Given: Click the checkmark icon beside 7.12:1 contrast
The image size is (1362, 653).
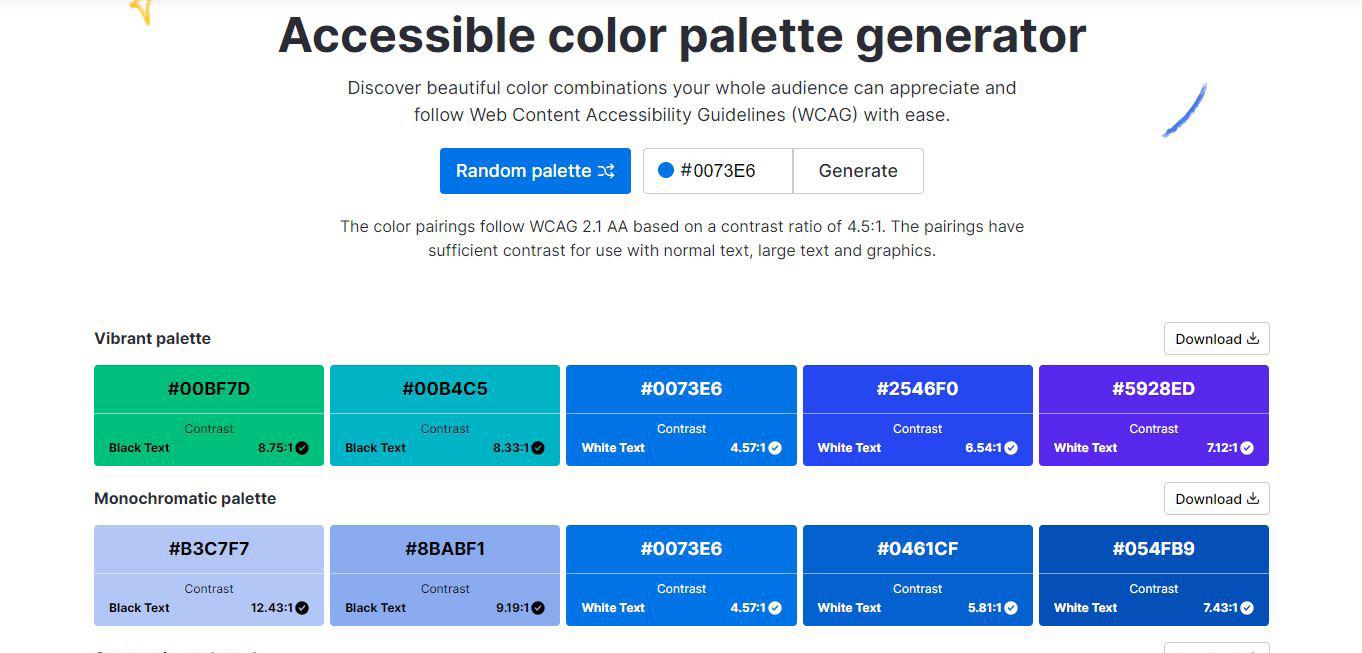Looking at the screenshot, I should click(1247, 448).
